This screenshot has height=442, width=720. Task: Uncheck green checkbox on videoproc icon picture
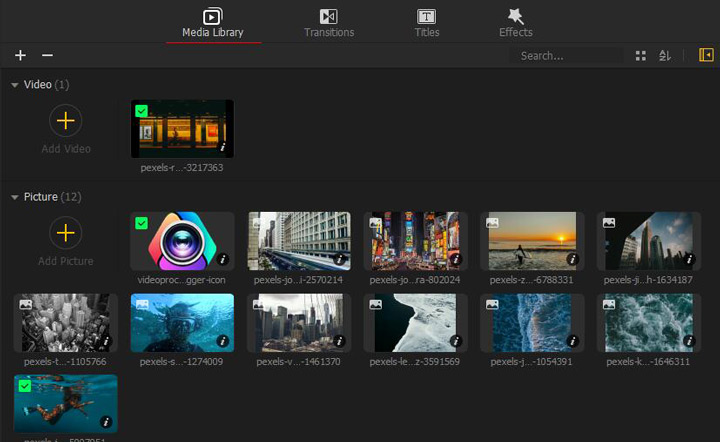click(141, 224)
